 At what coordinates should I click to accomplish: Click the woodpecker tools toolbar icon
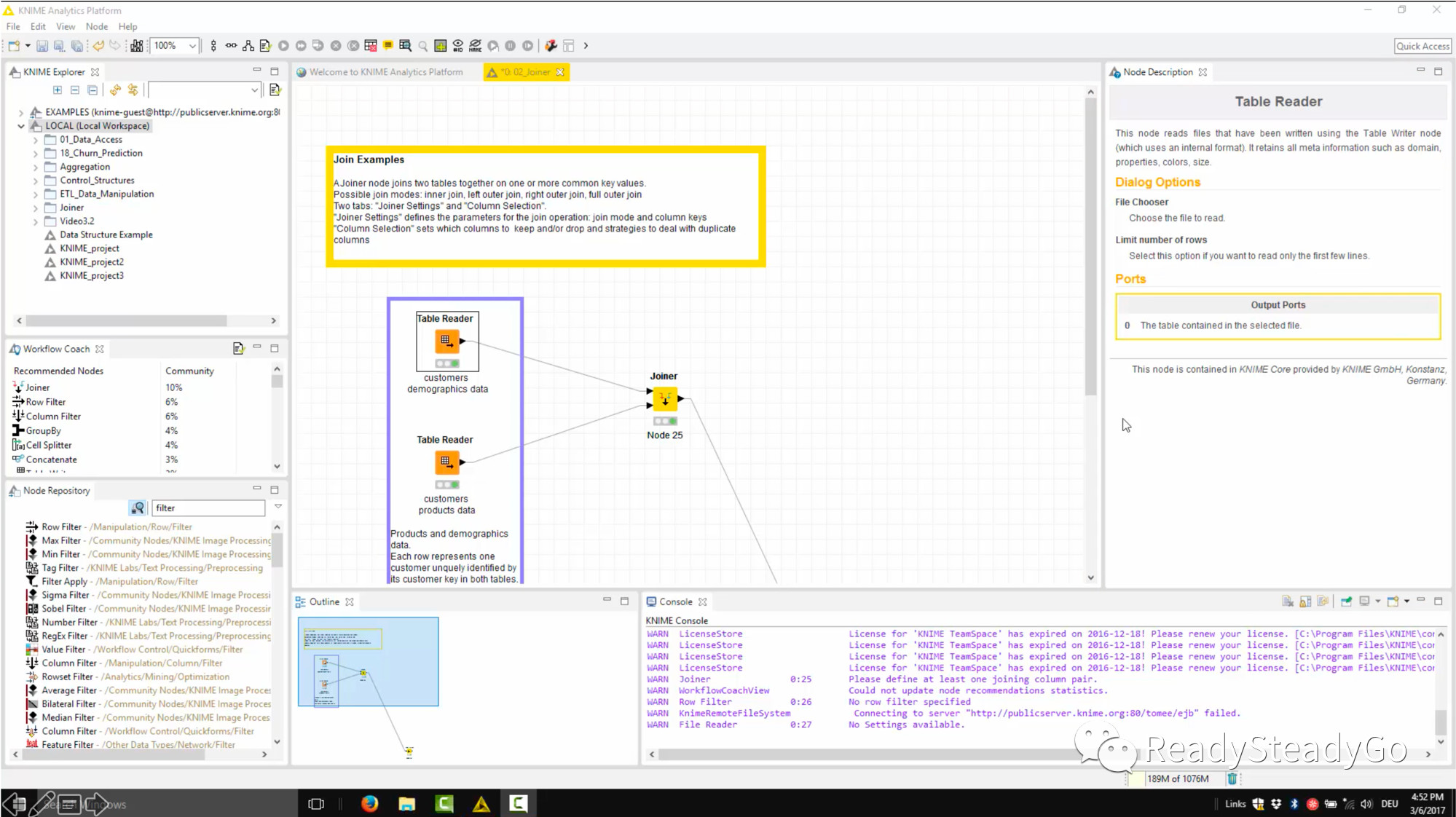551,46
